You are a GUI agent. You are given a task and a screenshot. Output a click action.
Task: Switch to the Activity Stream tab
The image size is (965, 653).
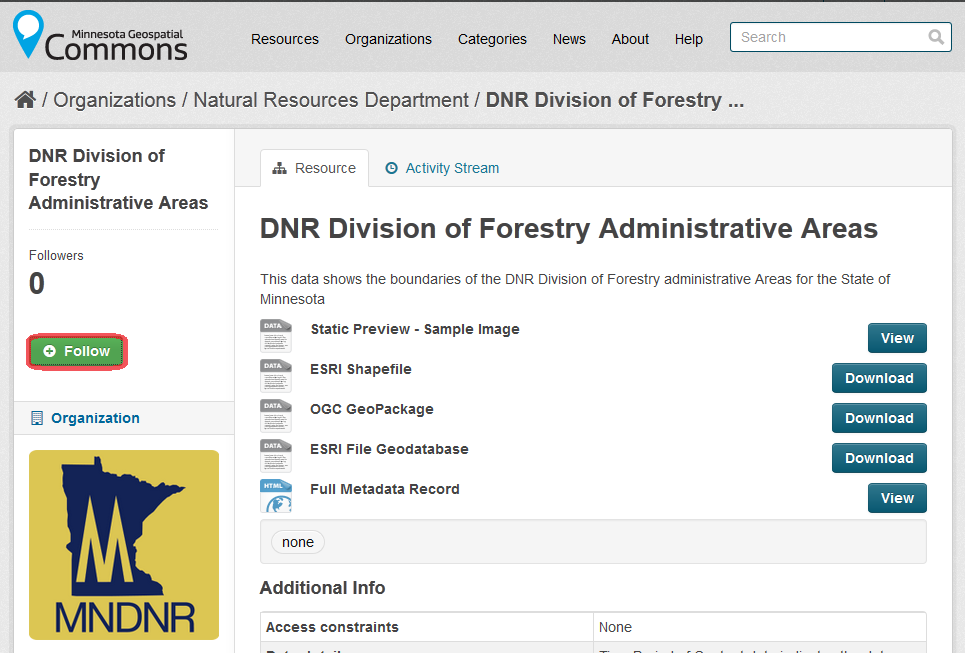[442, 168]
